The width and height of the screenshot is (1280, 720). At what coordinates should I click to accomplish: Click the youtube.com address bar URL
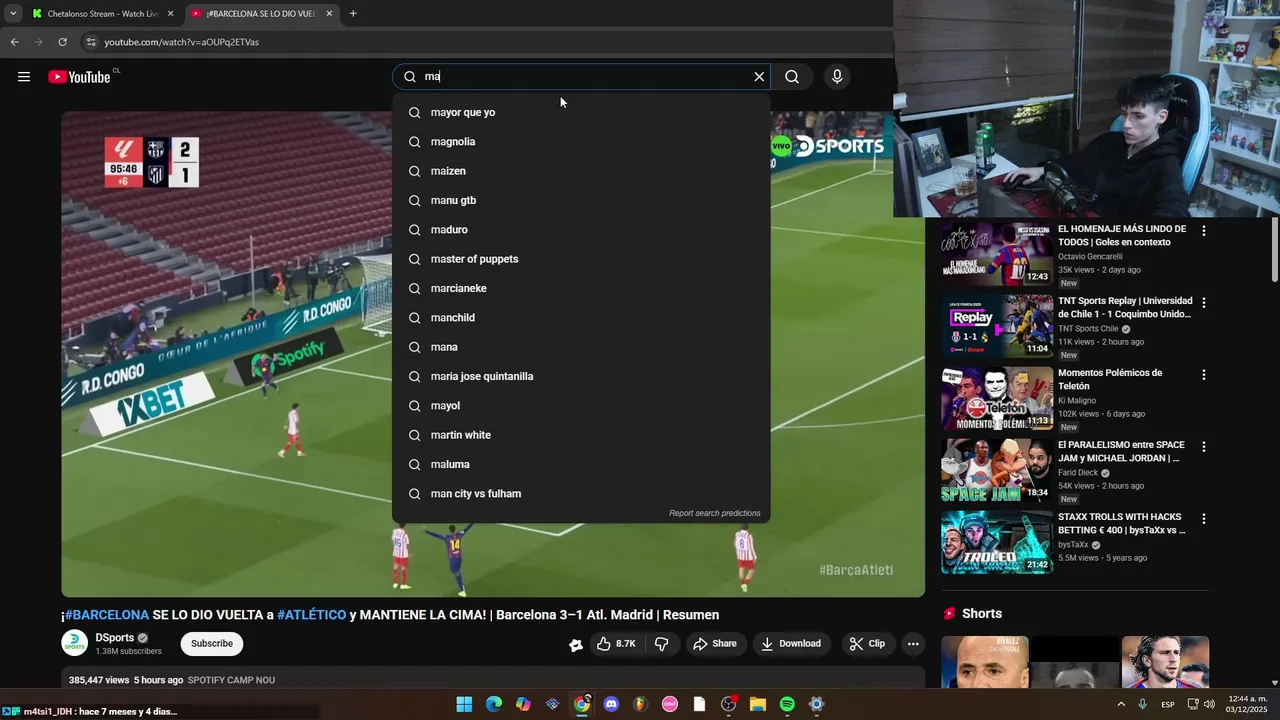tap(181, 42)
